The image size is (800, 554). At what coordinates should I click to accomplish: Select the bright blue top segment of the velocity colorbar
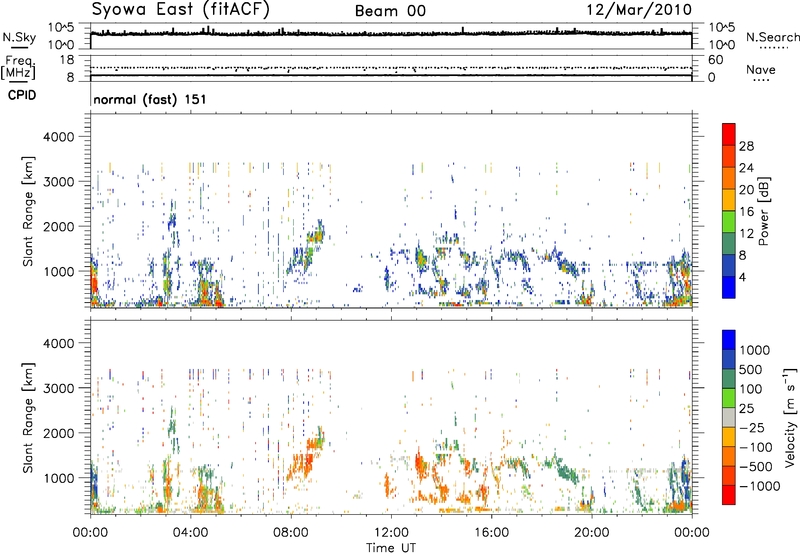pyautogui.click(x=729, y=339)
